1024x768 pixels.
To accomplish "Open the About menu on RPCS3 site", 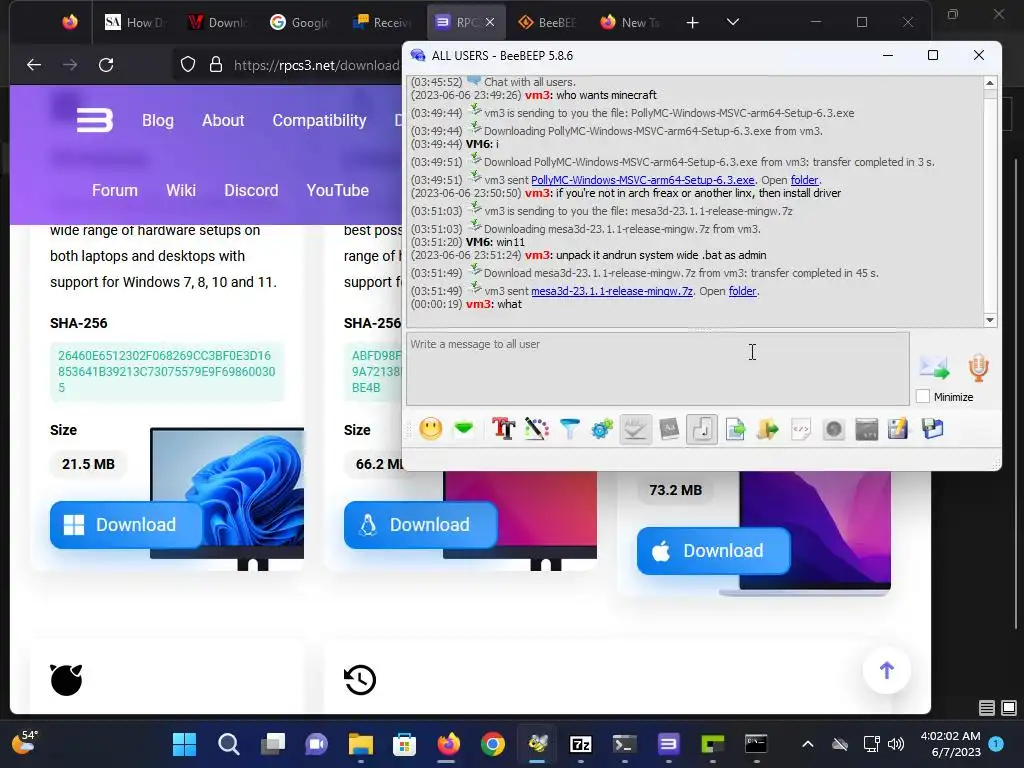I will (223, 120).
